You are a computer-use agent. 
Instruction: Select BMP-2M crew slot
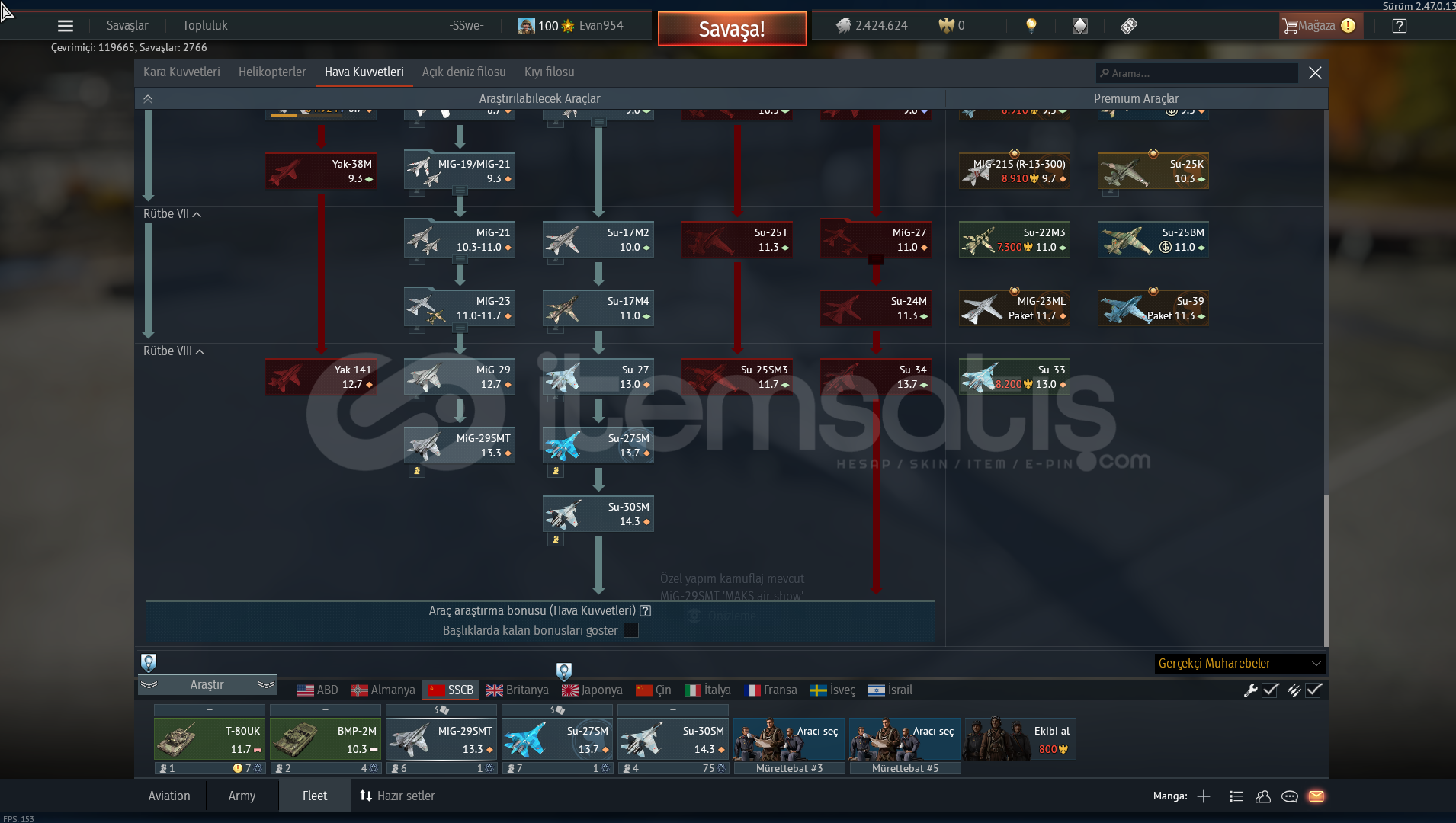point(326,739)
